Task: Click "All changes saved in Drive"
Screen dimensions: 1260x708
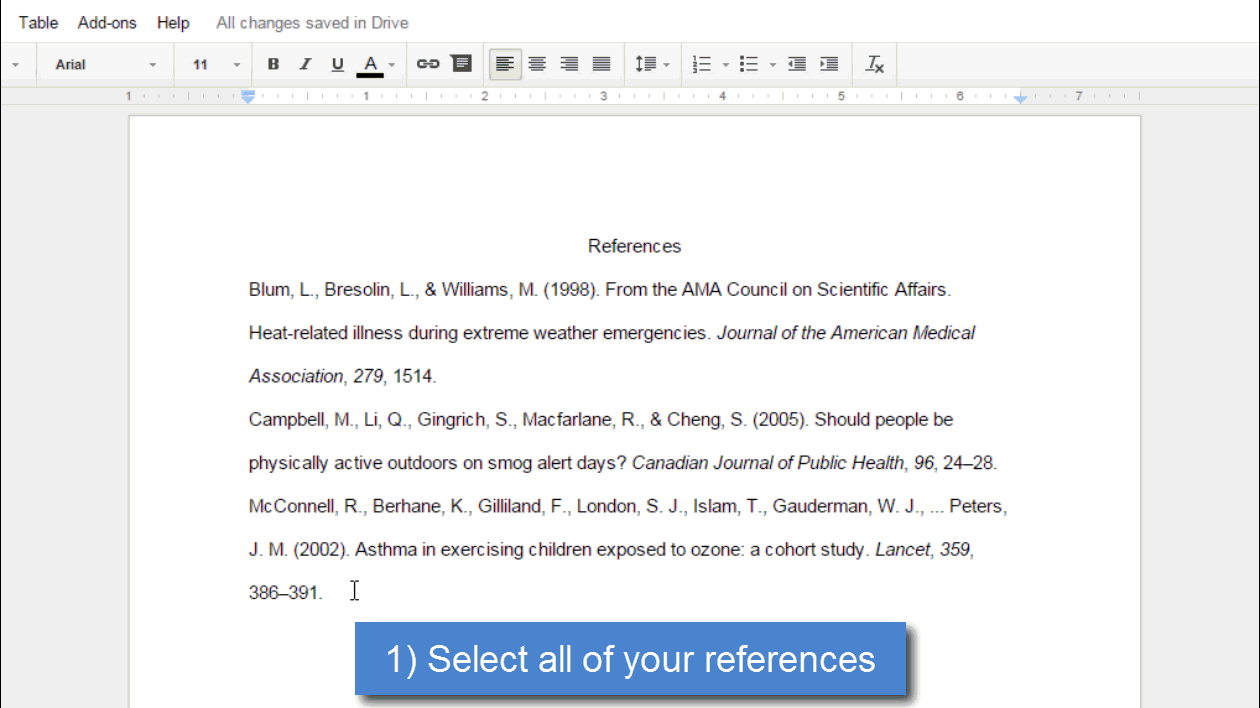Action: (x=311, y=22)
